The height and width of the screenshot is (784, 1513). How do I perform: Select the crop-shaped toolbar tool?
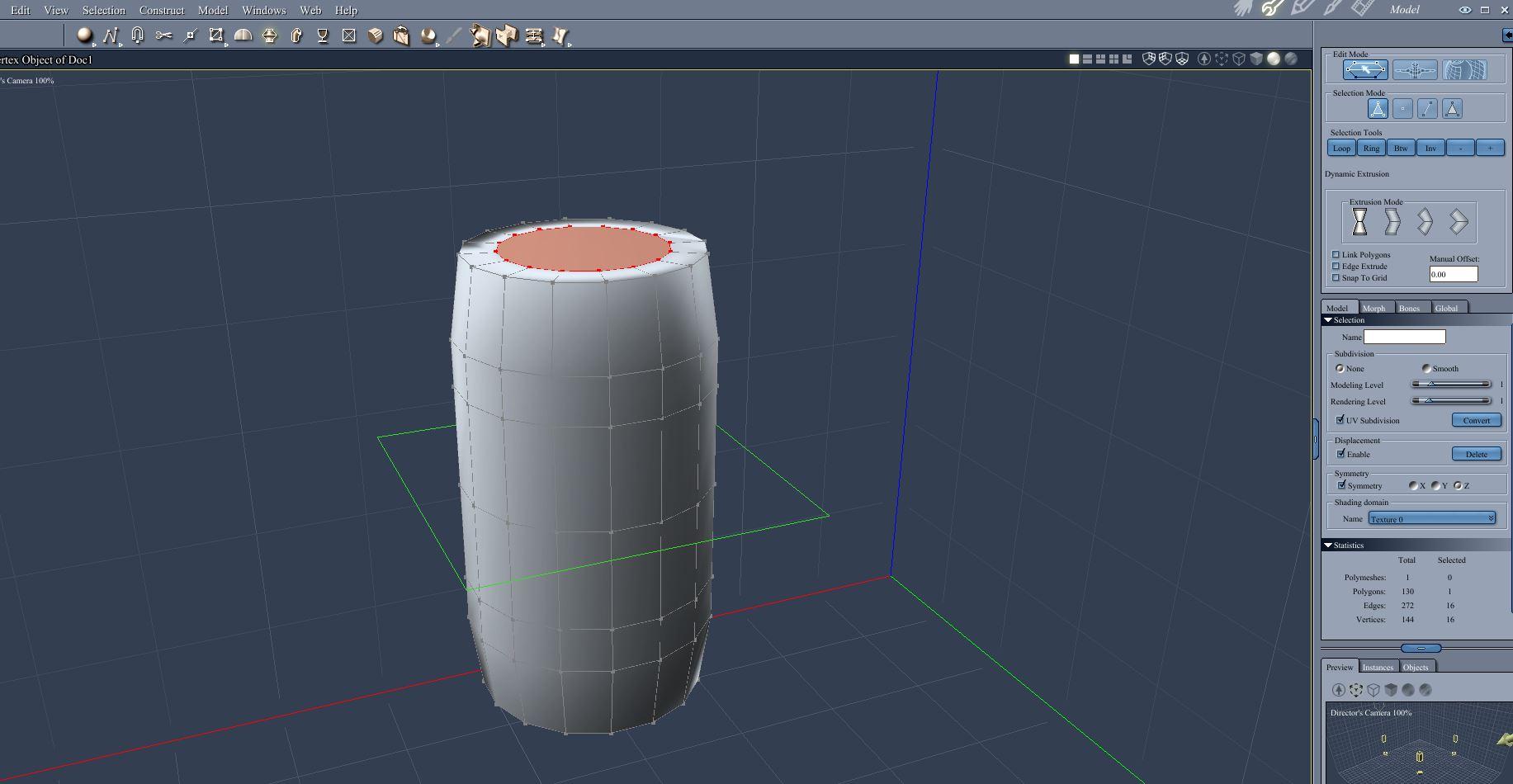pos(216,35)
